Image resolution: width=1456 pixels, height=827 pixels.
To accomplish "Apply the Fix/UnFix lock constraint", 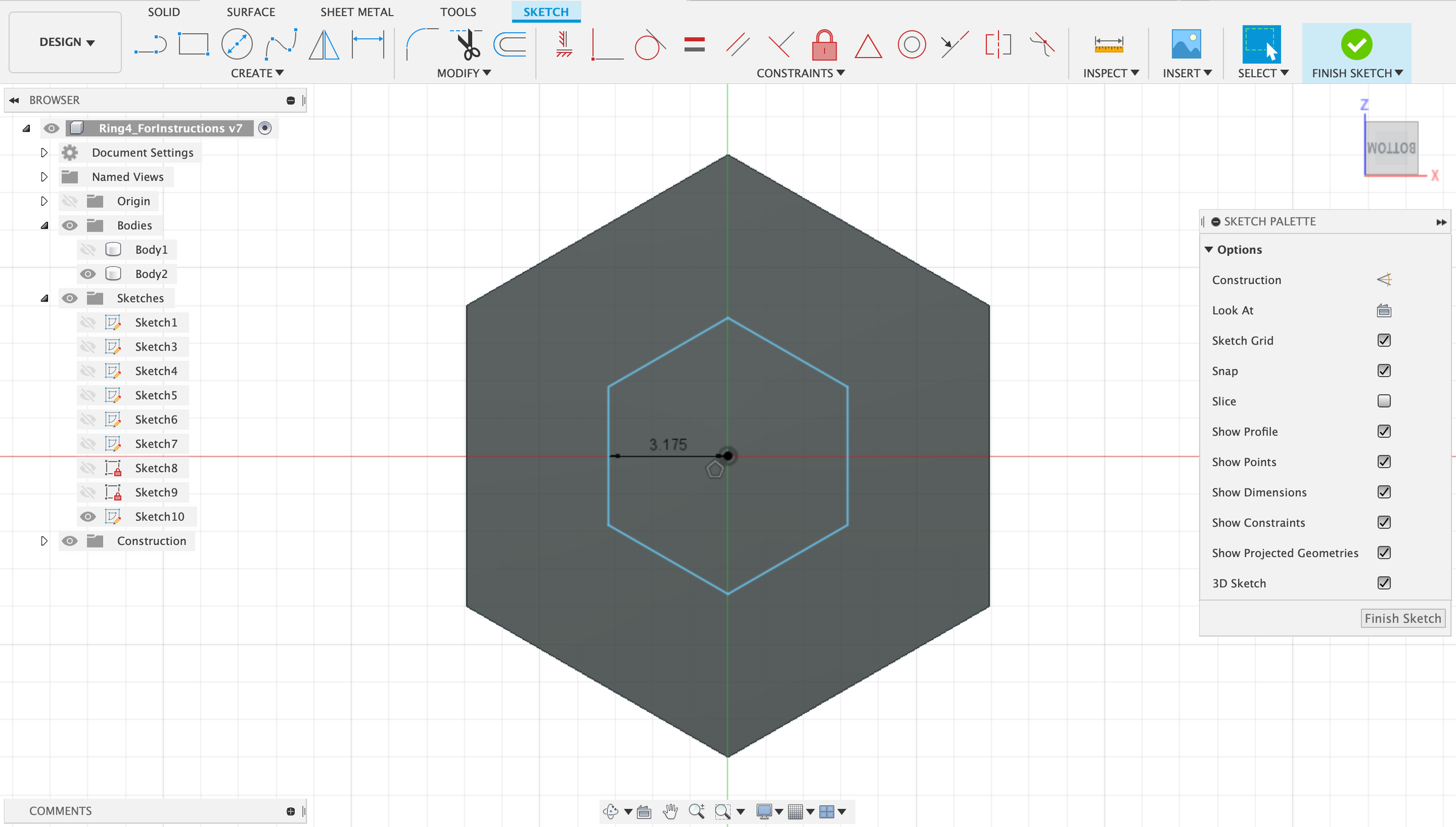I will (x=823, y=44).
